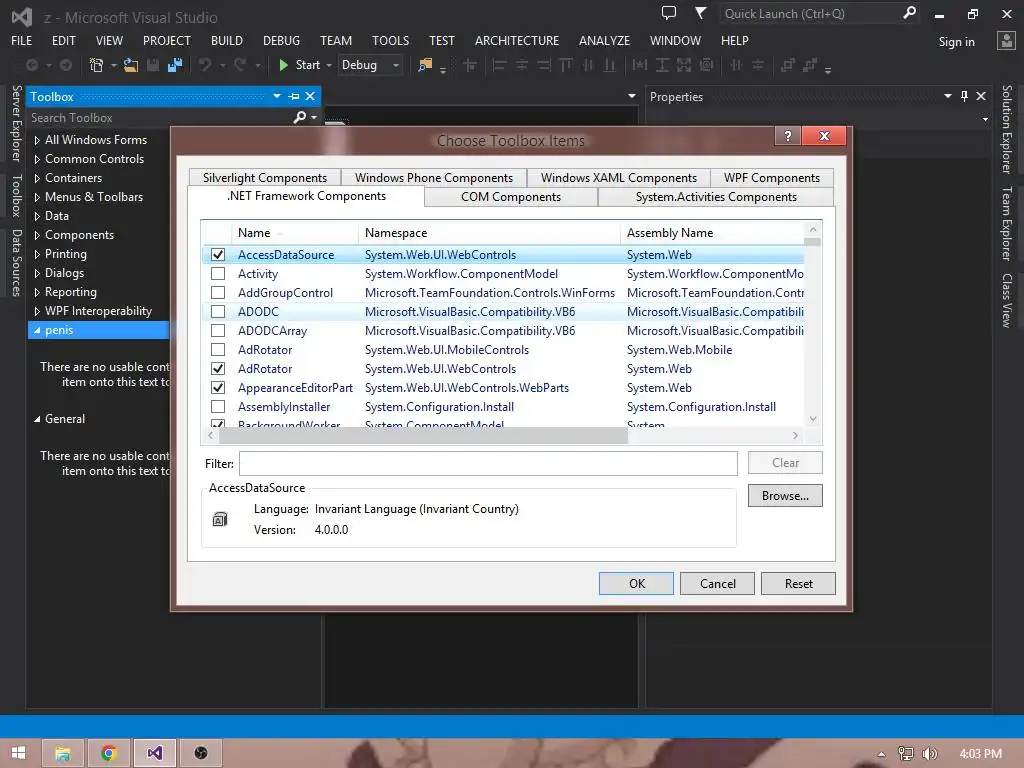The width and height of the screenshot is (1024, 768).
Task: Click the account avatar icon beside Sign in
Action: click(x=1006, y=40)
